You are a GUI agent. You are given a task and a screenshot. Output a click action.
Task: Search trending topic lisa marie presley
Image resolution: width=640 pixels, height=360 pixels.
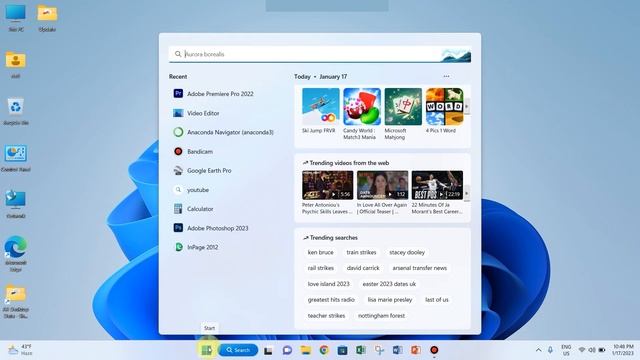(390, 300)
